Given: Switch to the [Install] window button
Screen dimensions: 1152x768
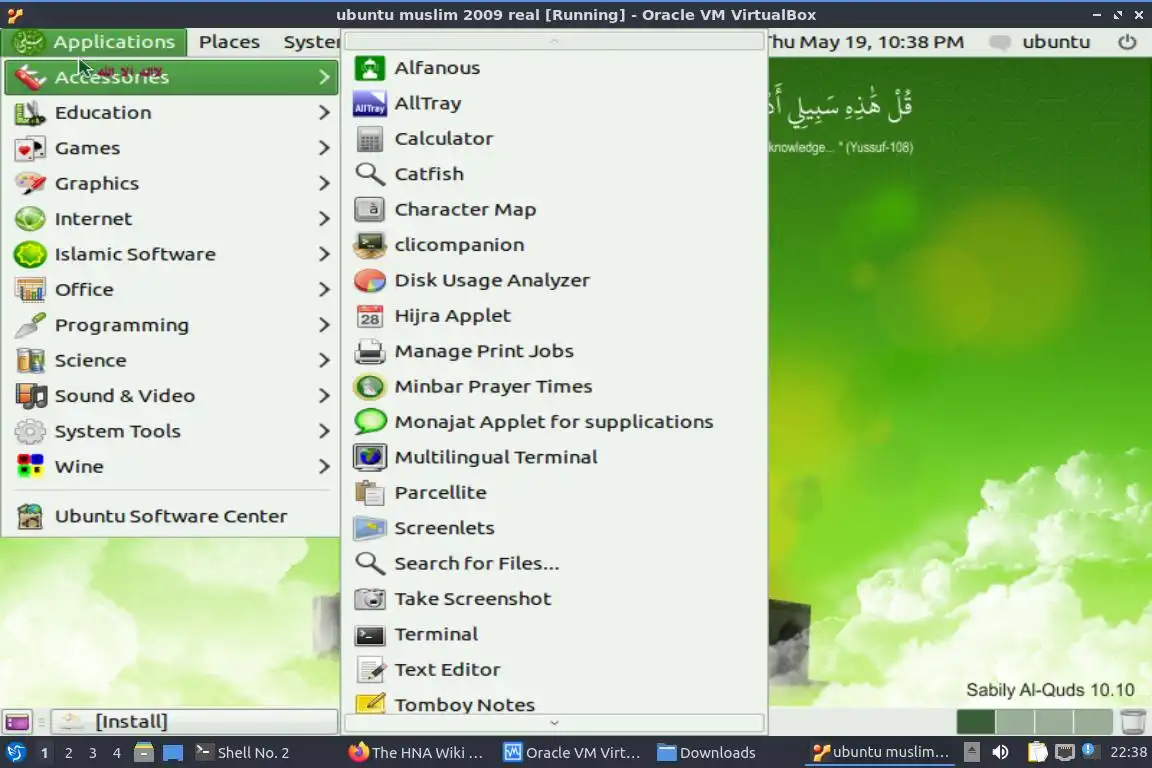Looking at the screenshot, I should pyautogui.click(x=195, y=722).
